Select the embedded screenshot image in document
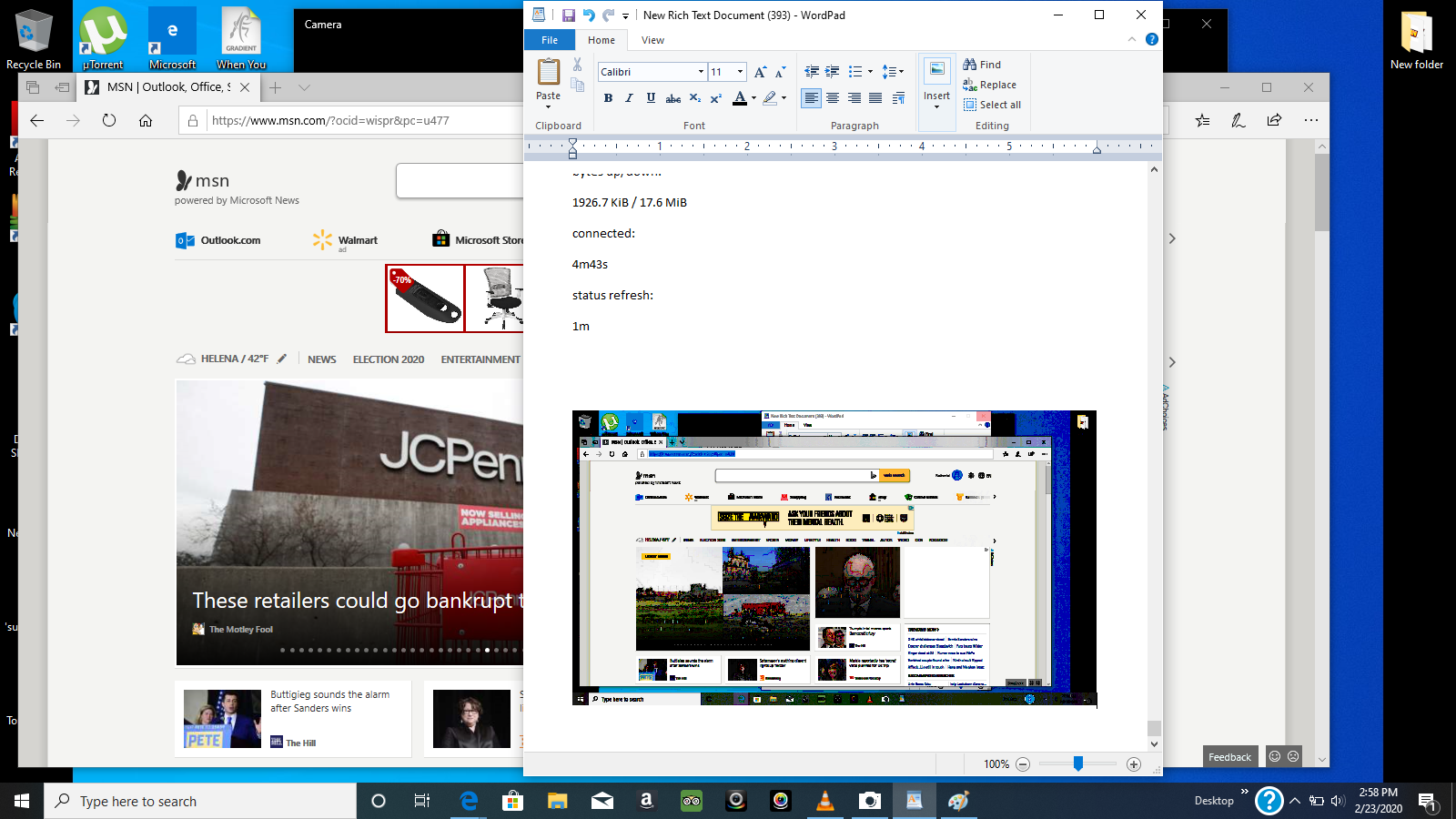1456x819 pixels. pos(834,559)
